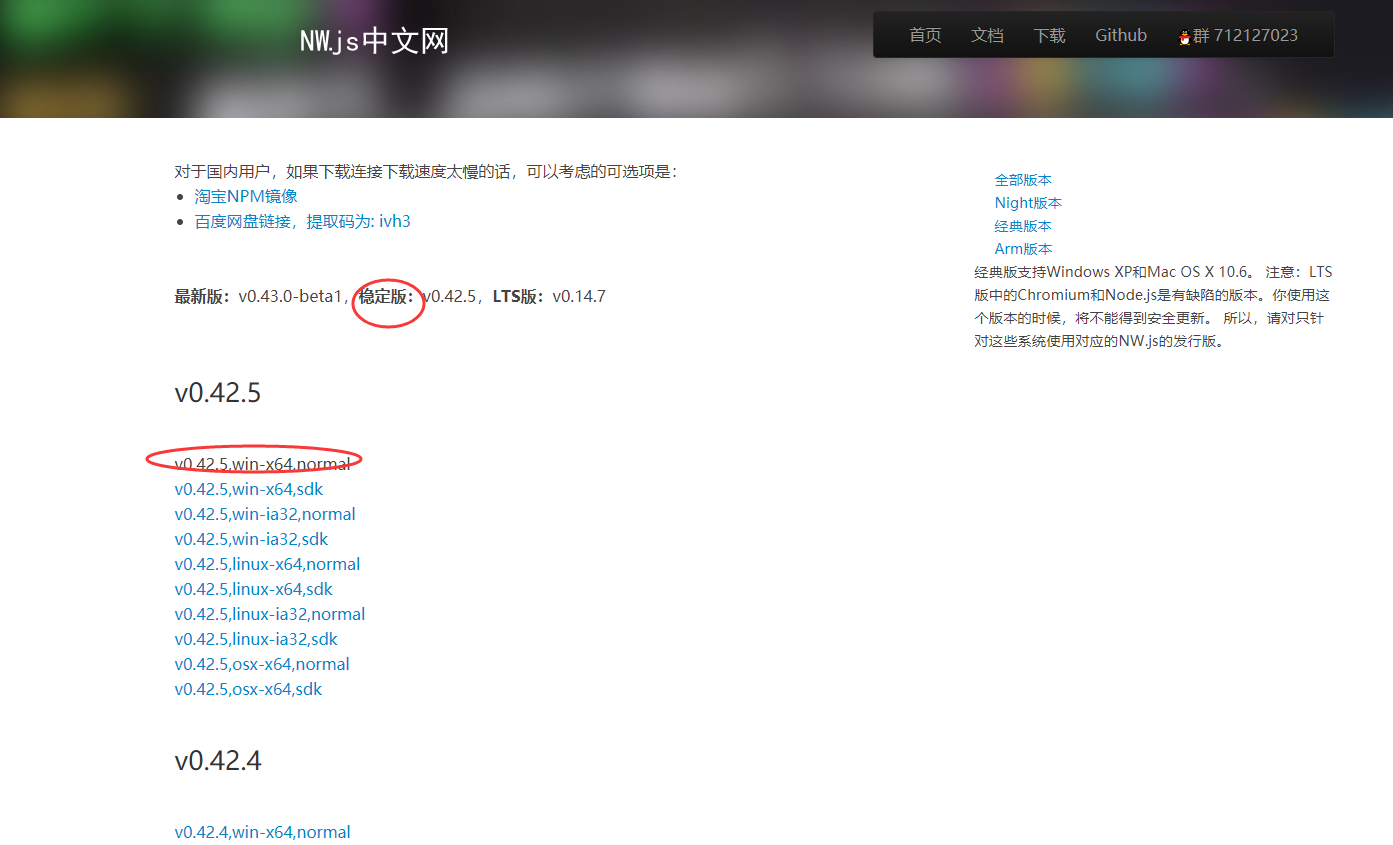Open the 文档 menu item
This screenshot has width=1393, height=845.
click(x=987, y=35)
